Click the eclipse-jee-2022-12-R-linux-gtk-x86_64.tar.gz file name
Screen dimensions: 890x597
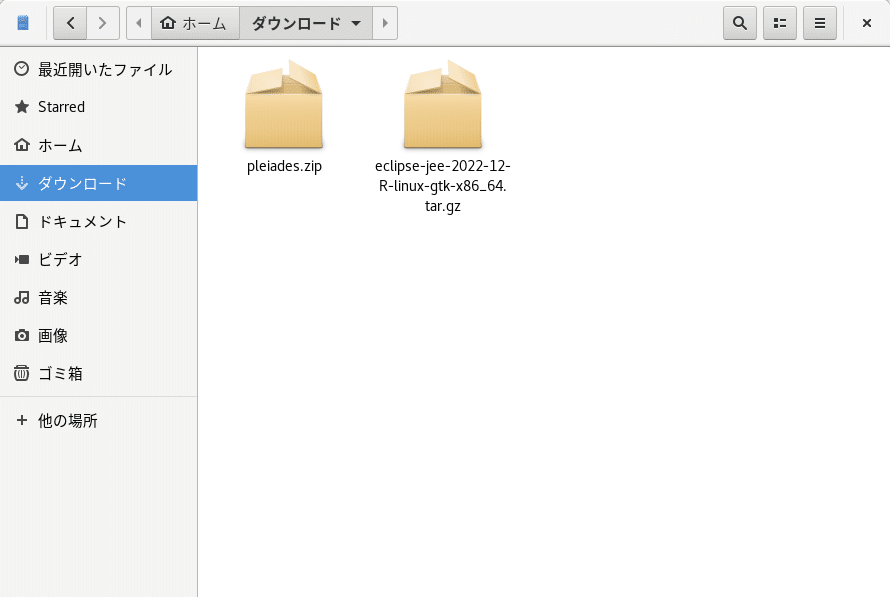pyautogui.click(x=443, y=186)
